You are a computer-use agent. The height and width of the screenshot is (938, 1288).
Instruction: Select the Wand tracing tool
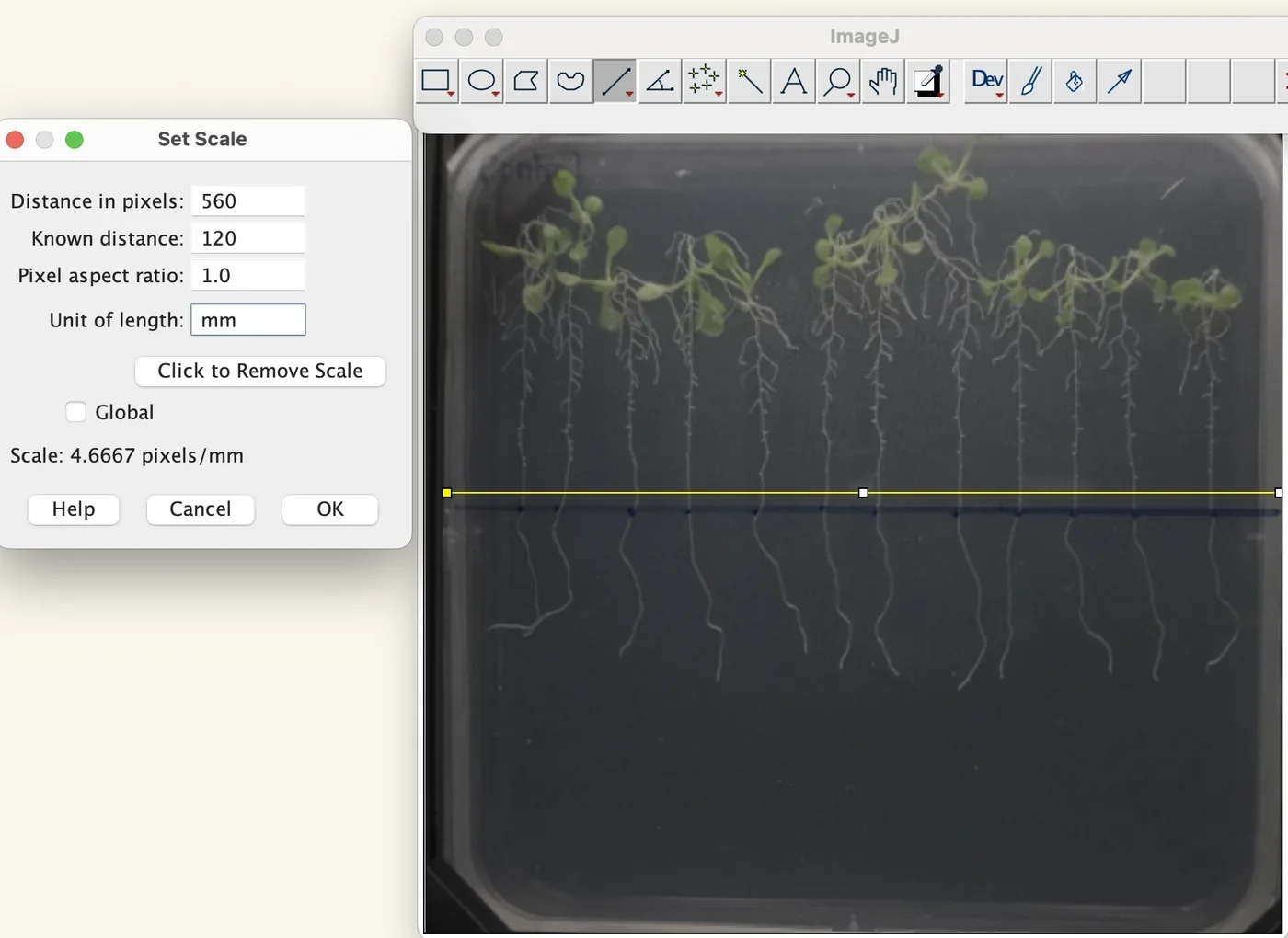(749, 82)
